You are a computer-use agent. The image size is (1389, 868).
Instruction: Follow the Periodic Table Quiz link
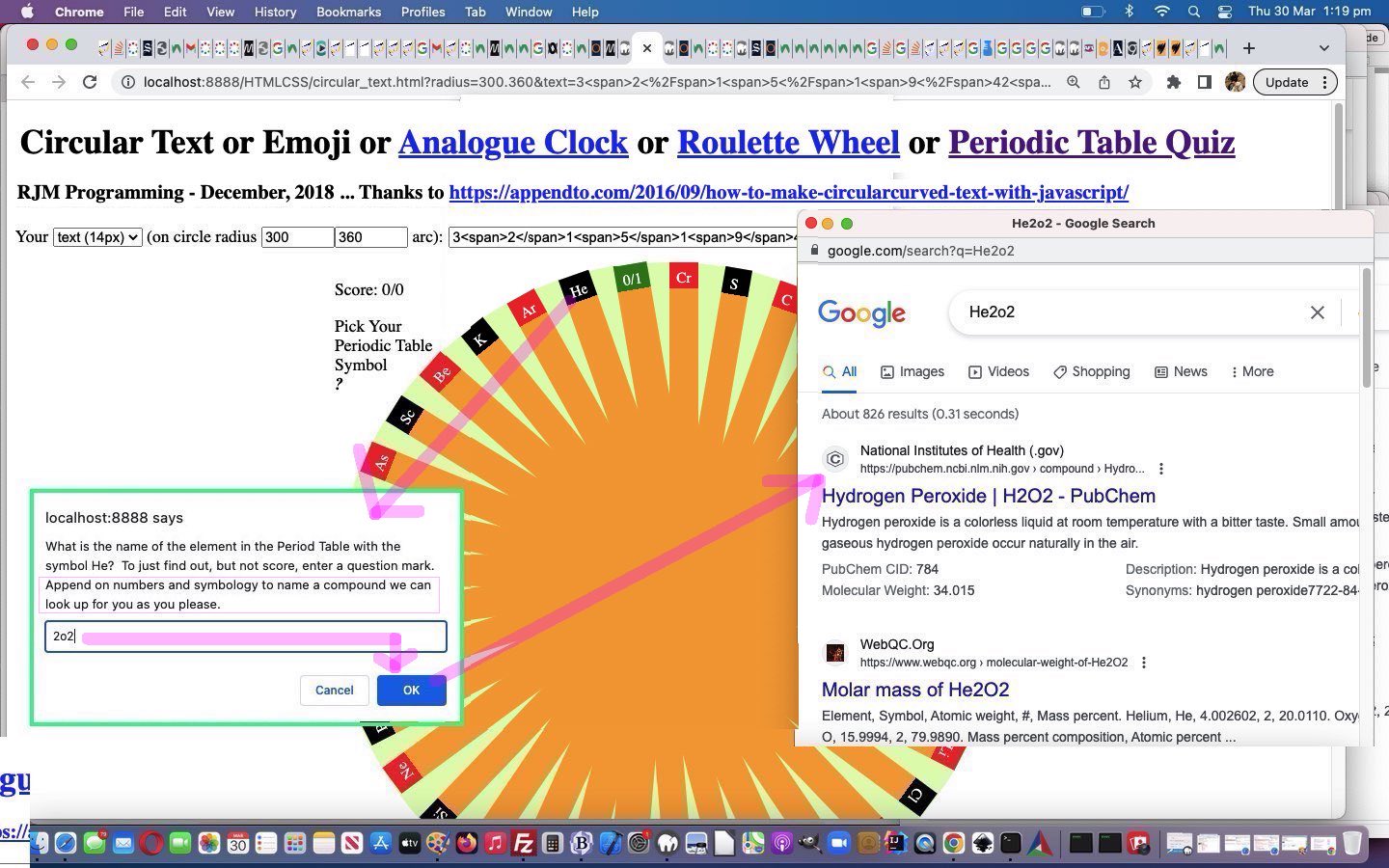(1092, 143)
